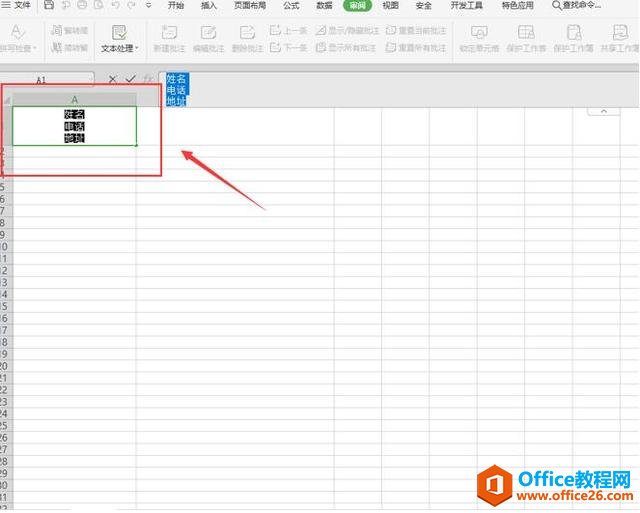Click 重置当前批注 button
This screenshot has width=640, height=513.
[416, 30]
